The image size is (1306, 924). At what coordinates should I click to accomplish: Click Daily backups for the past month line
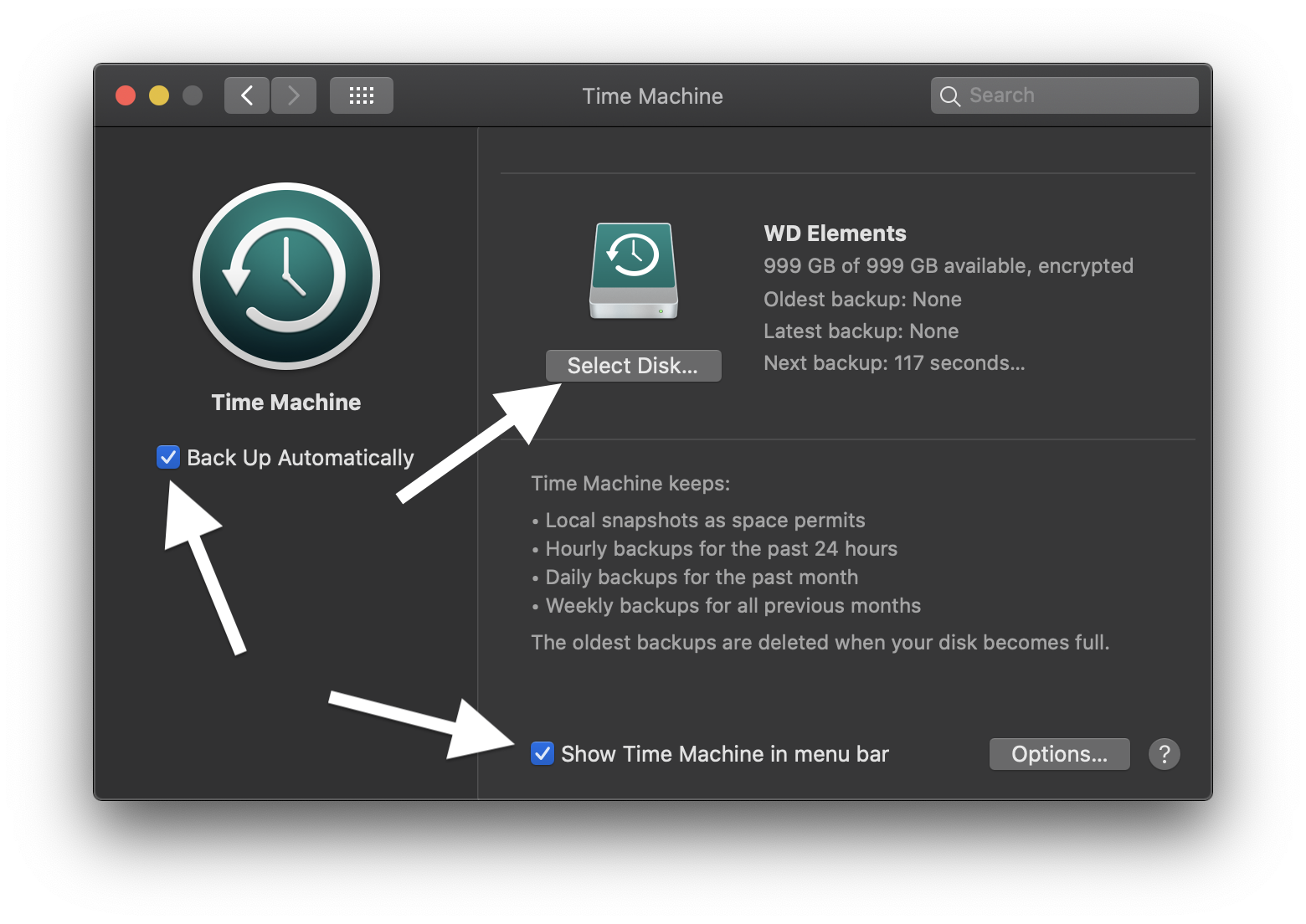[702, 577]
